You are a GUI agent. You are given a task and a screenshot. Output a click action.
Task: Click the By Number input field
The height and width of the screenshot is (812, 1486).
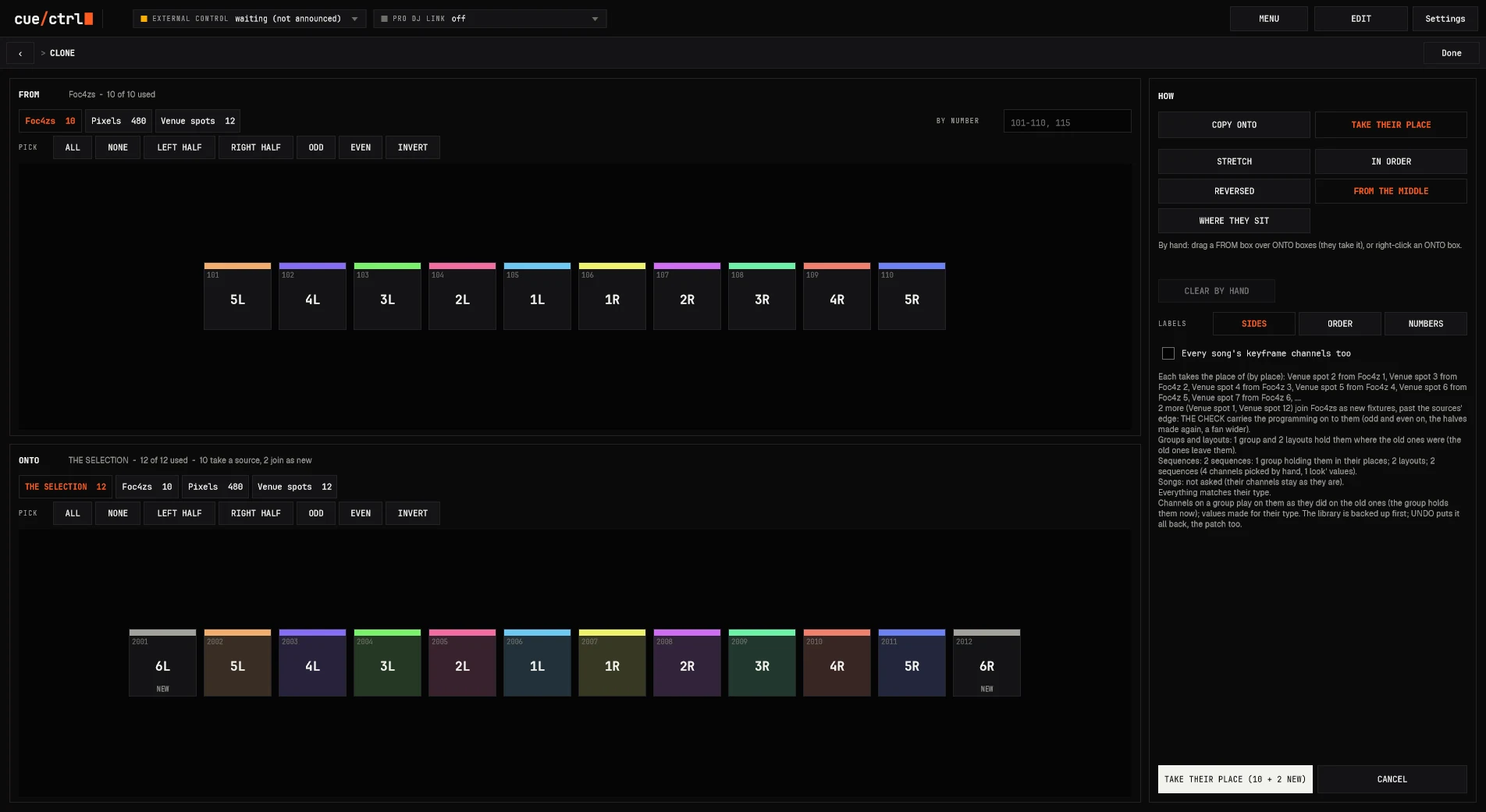[1067, 122]
